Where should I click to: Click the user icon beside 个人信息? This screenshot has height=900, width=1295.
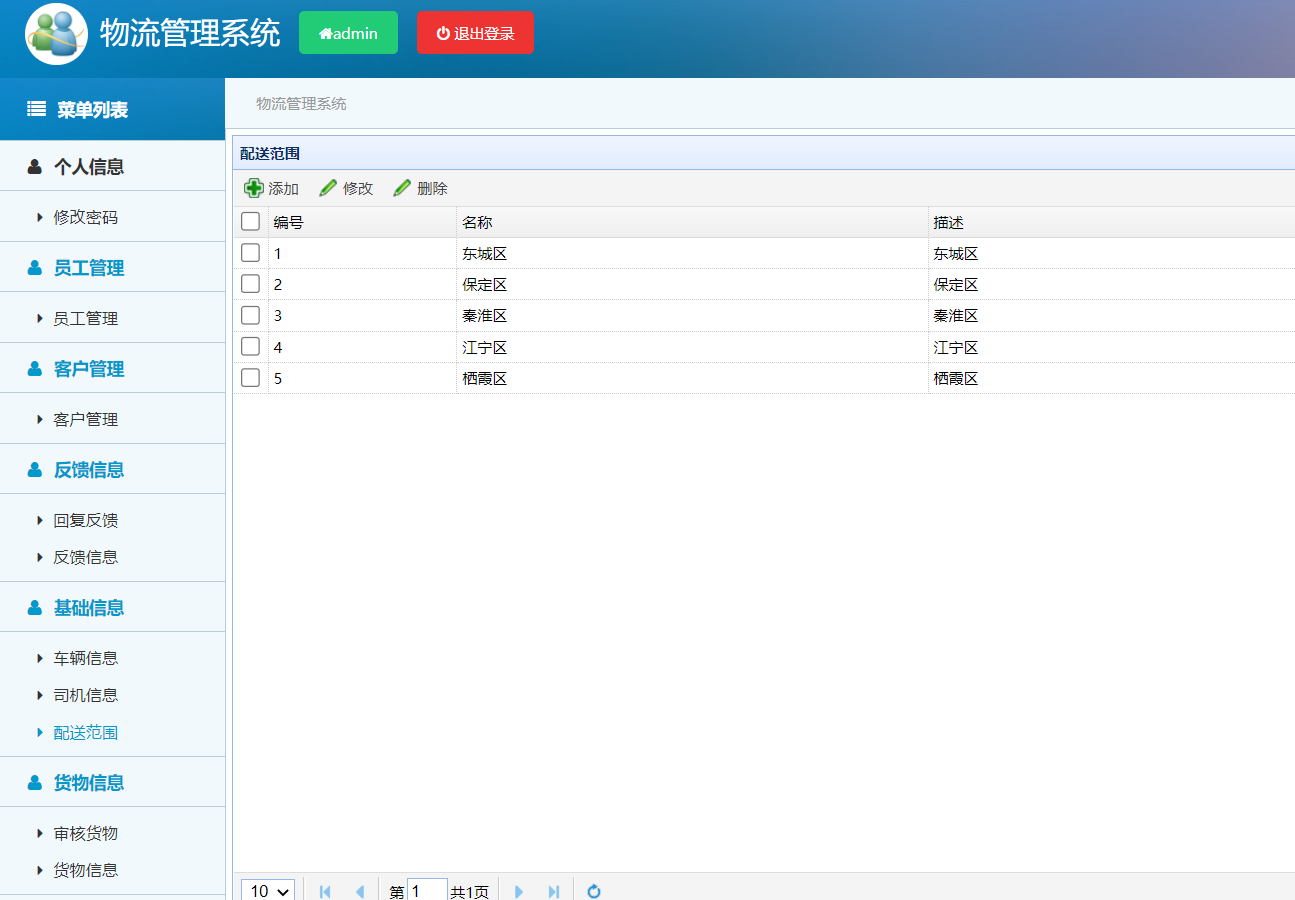pos(35,166)
